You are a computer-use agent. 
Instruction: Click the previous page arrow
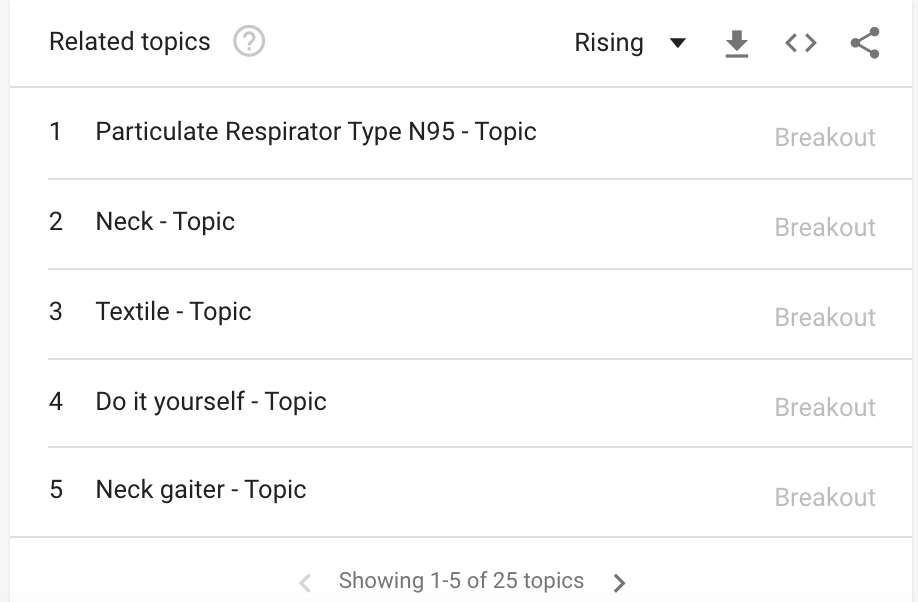[306, 583]
